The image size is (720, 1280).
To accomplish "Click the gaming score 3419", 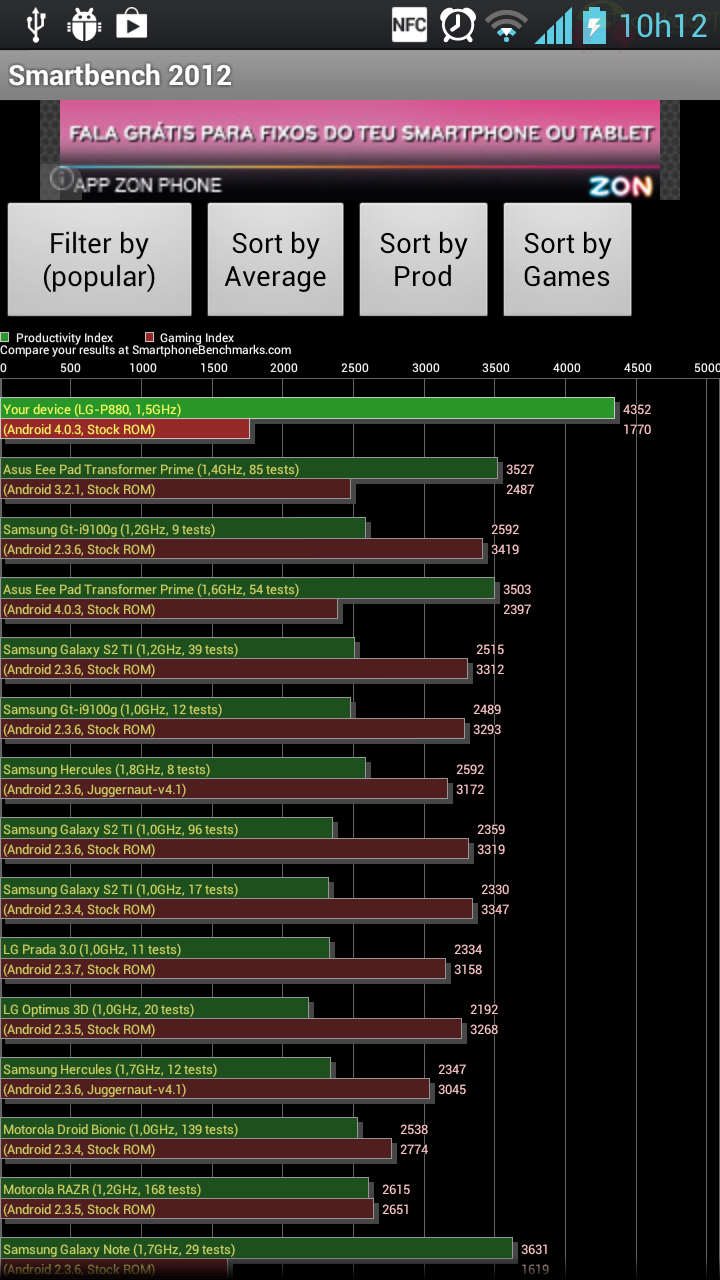I will pyautogui.click(x=505, y=550).
